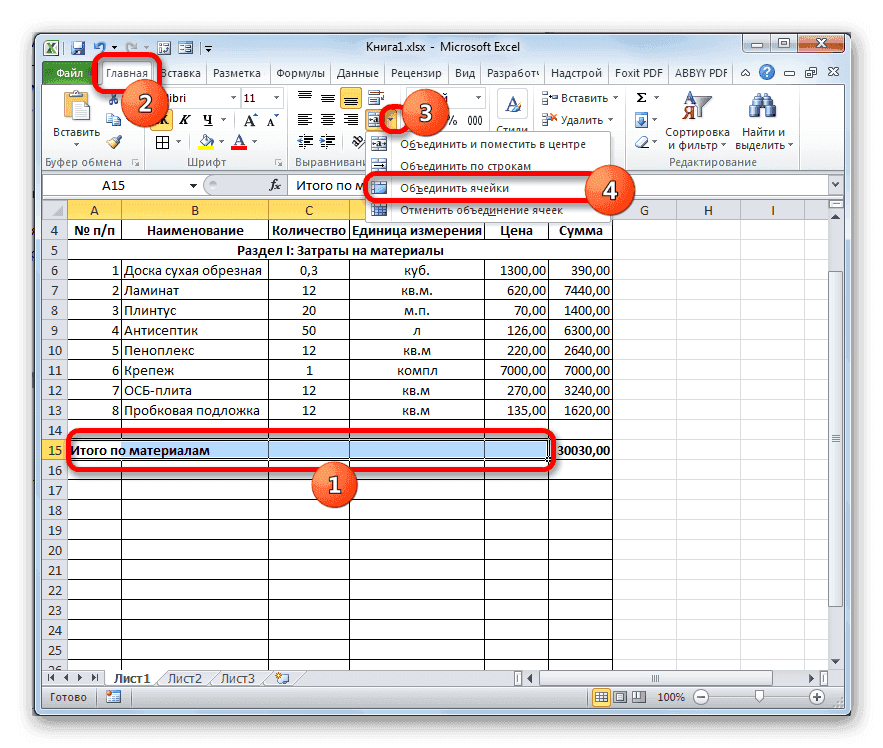Toggle underline formatting
883x748 pixels.
click(208, 119)
